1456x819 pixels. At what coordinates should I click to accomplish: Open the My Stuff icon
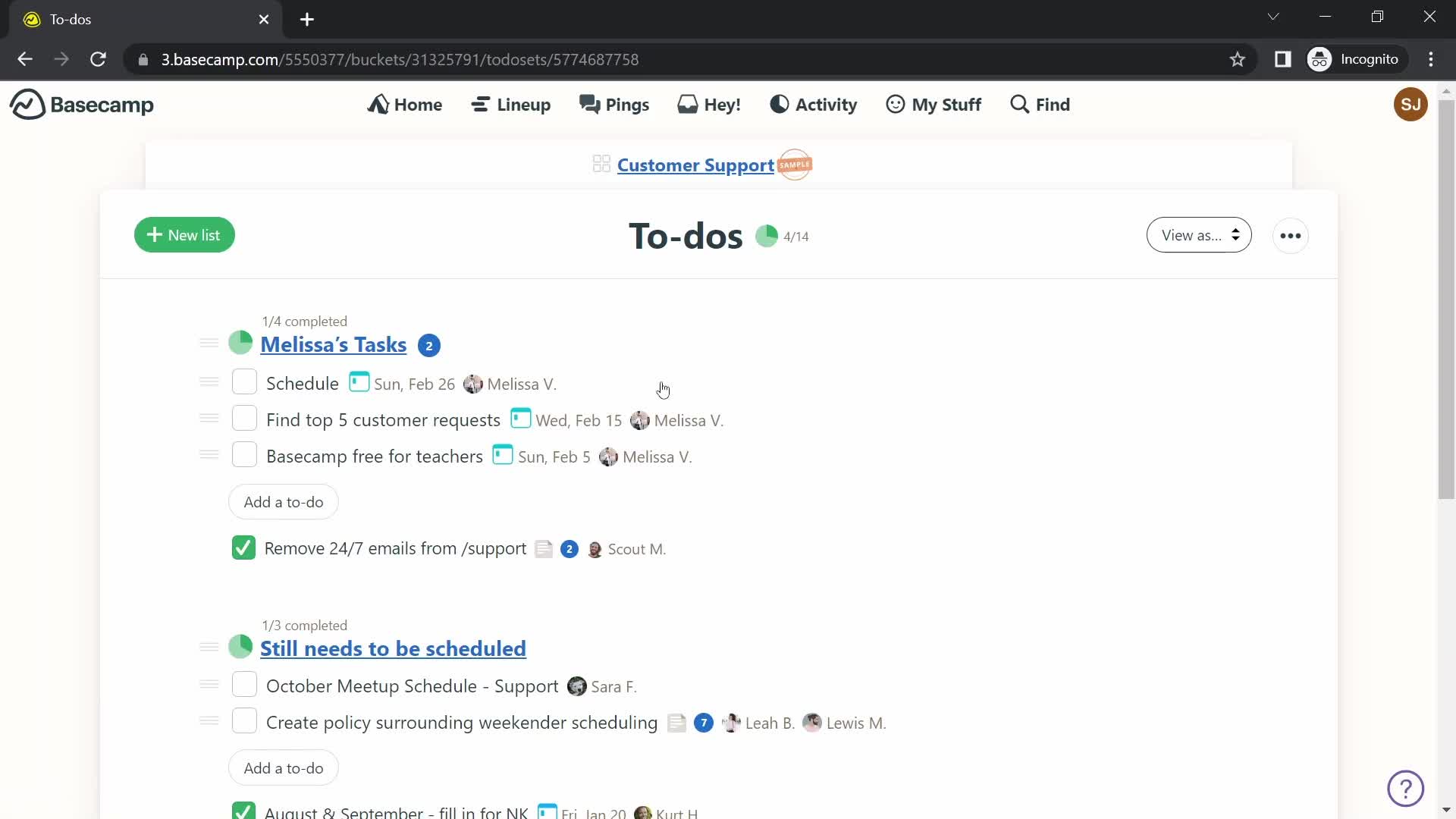click(x=895, y=104)
